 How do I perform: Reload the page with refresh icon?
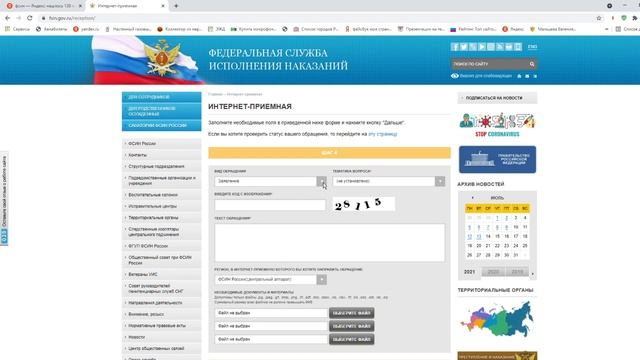click(30, 18)
